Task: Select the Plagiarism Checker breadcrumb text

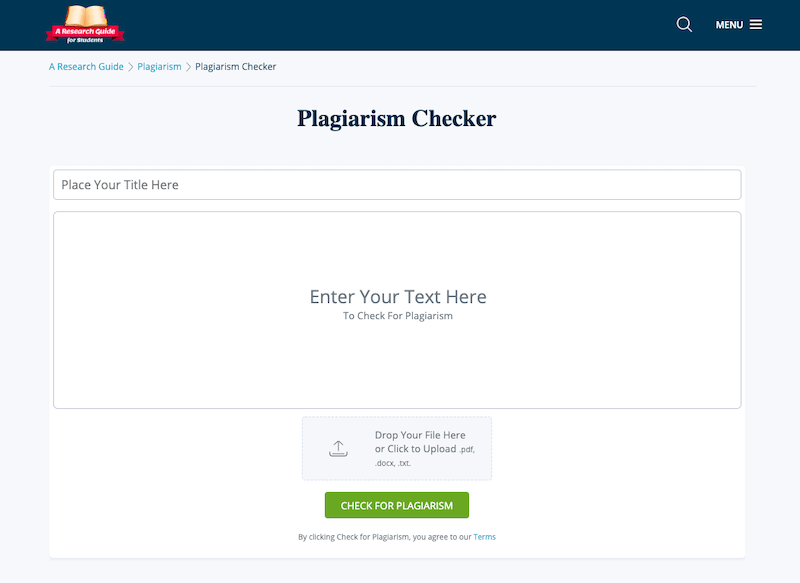Action: [x=236, y=67]
